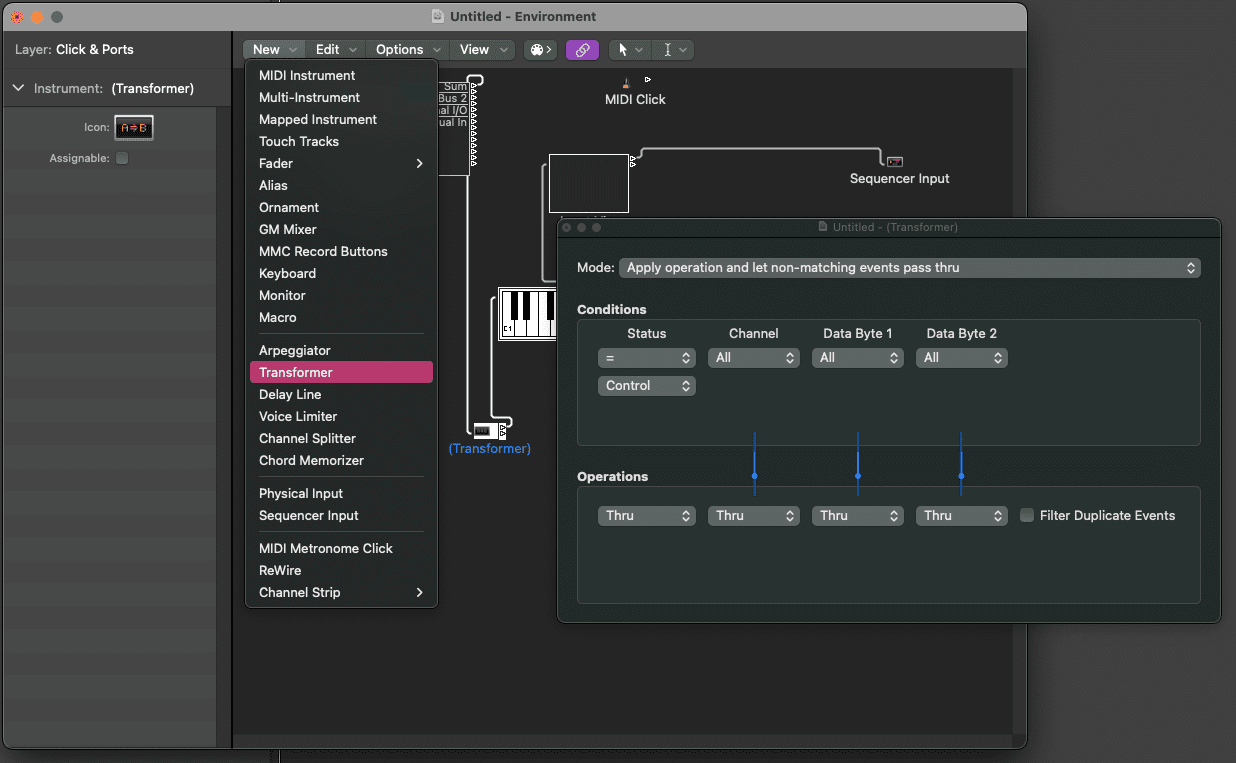This screenshot has width=1236, height=763.
Task: Choose MIDI Metronome Click entry
Action: 341,548
